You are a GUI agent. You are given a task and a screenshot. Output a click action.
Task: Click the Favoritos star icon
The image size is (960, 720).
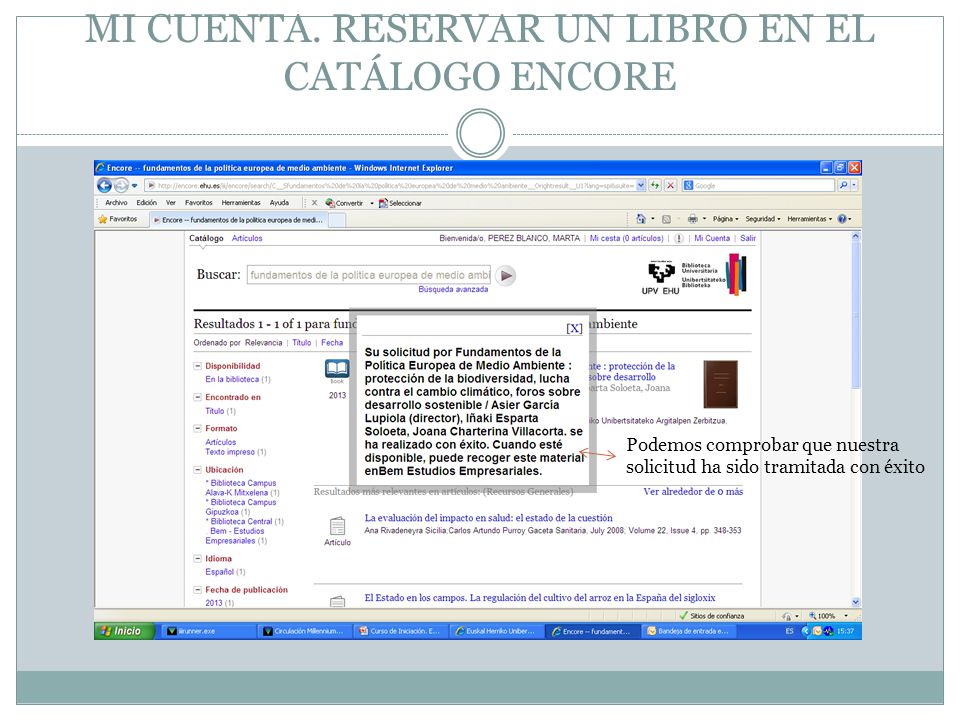(x=103, y=219)
